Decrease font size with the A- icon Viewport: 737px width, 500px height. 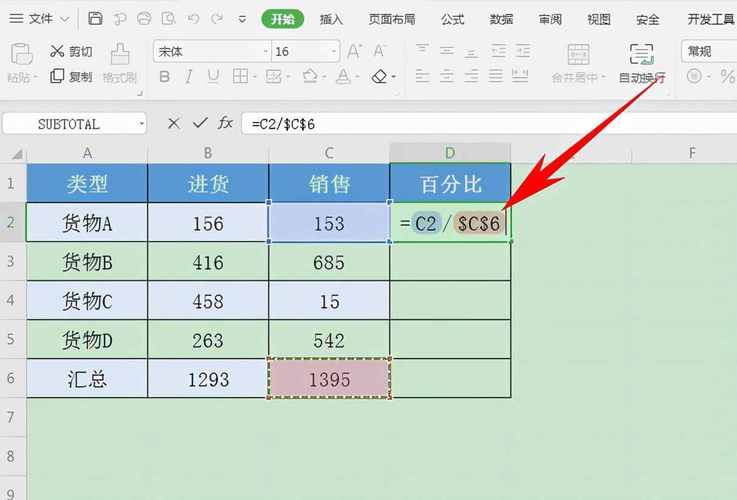pyautogui.click(x=379, y=51)
